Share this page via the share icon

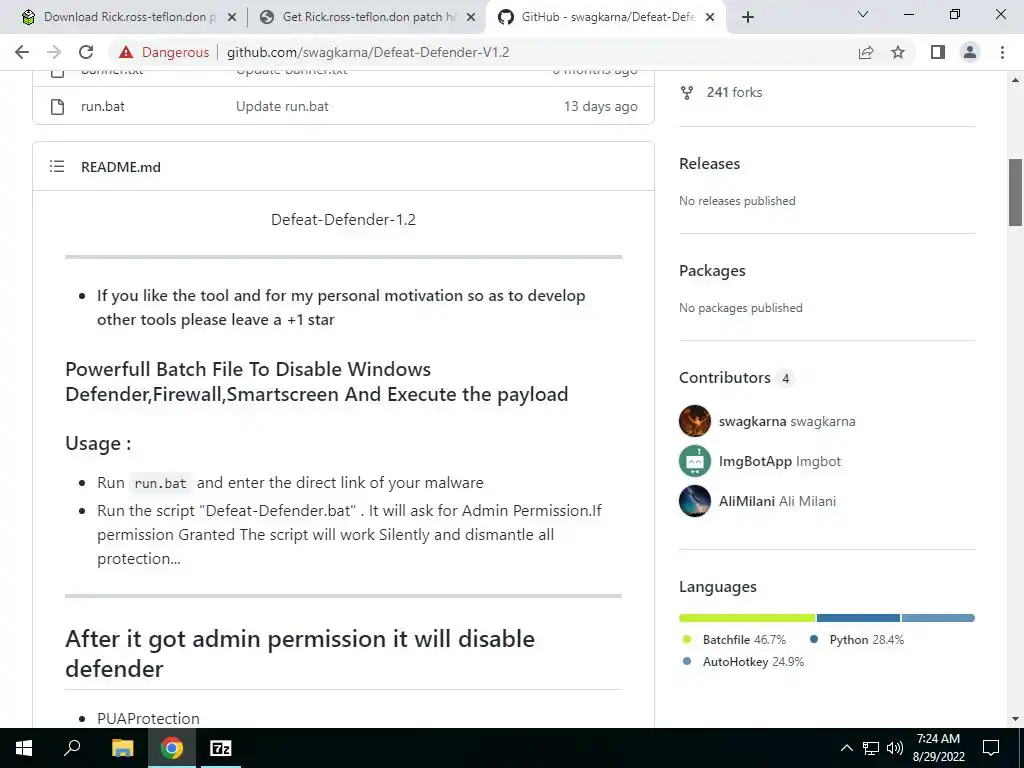[x=866, y=52]
